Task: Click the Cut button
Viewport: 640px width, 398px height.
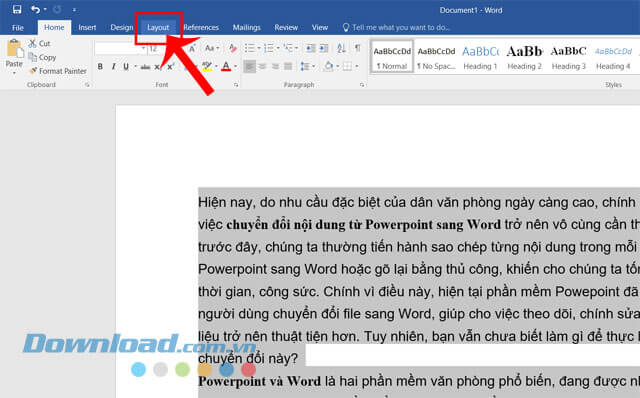Action: [x=40, y=43]
